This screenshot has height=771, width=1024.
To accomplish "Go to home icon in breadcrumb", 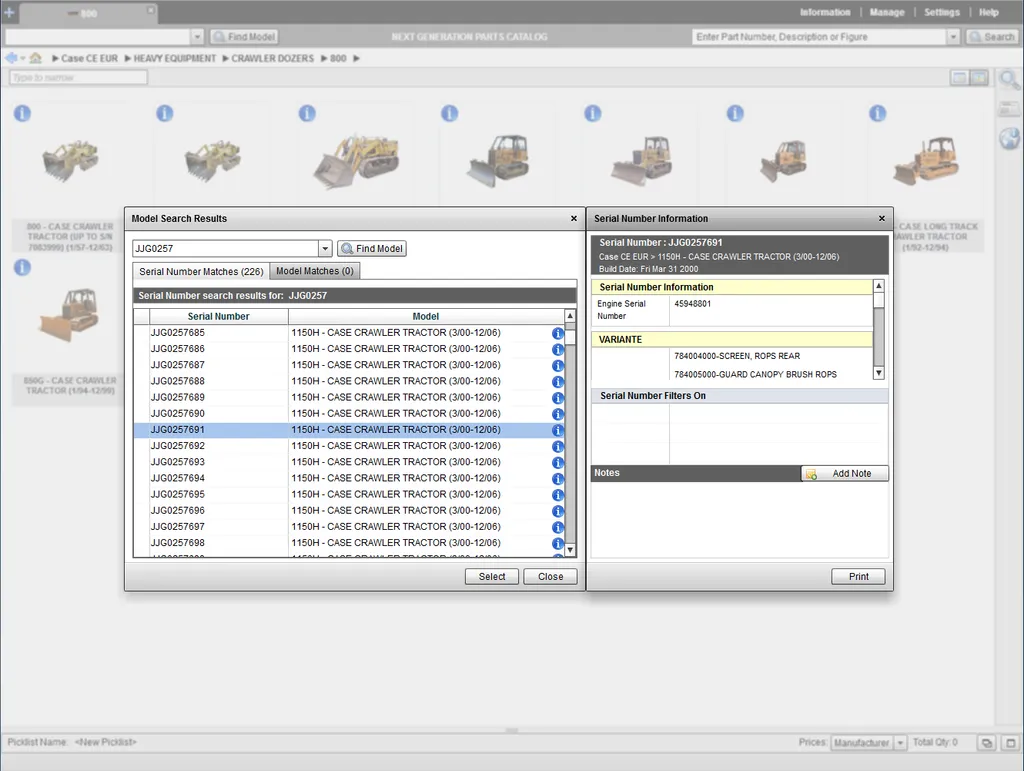I will [35, 58].
